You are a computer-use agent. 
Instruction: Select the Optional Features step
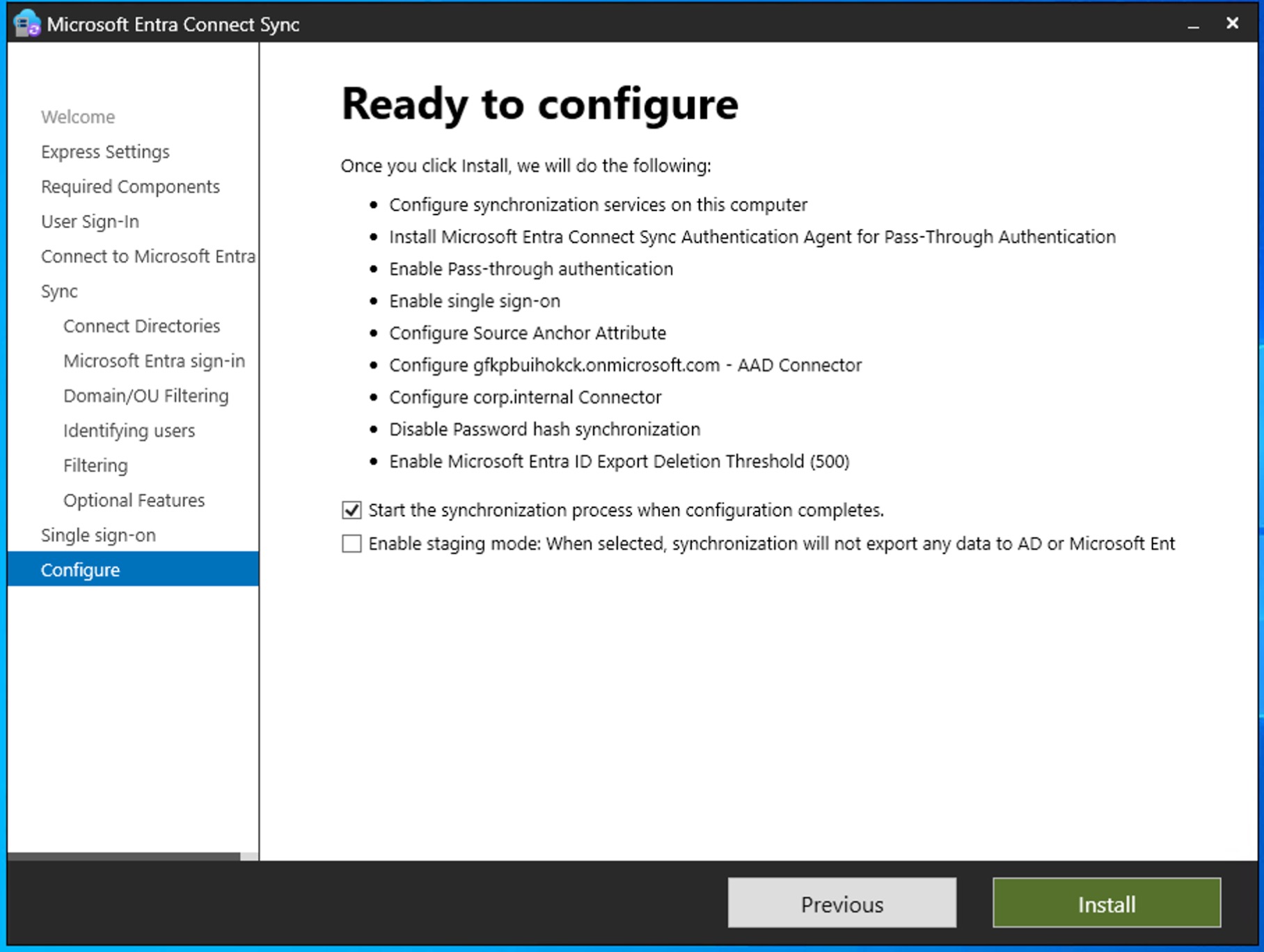pos(134,500)
